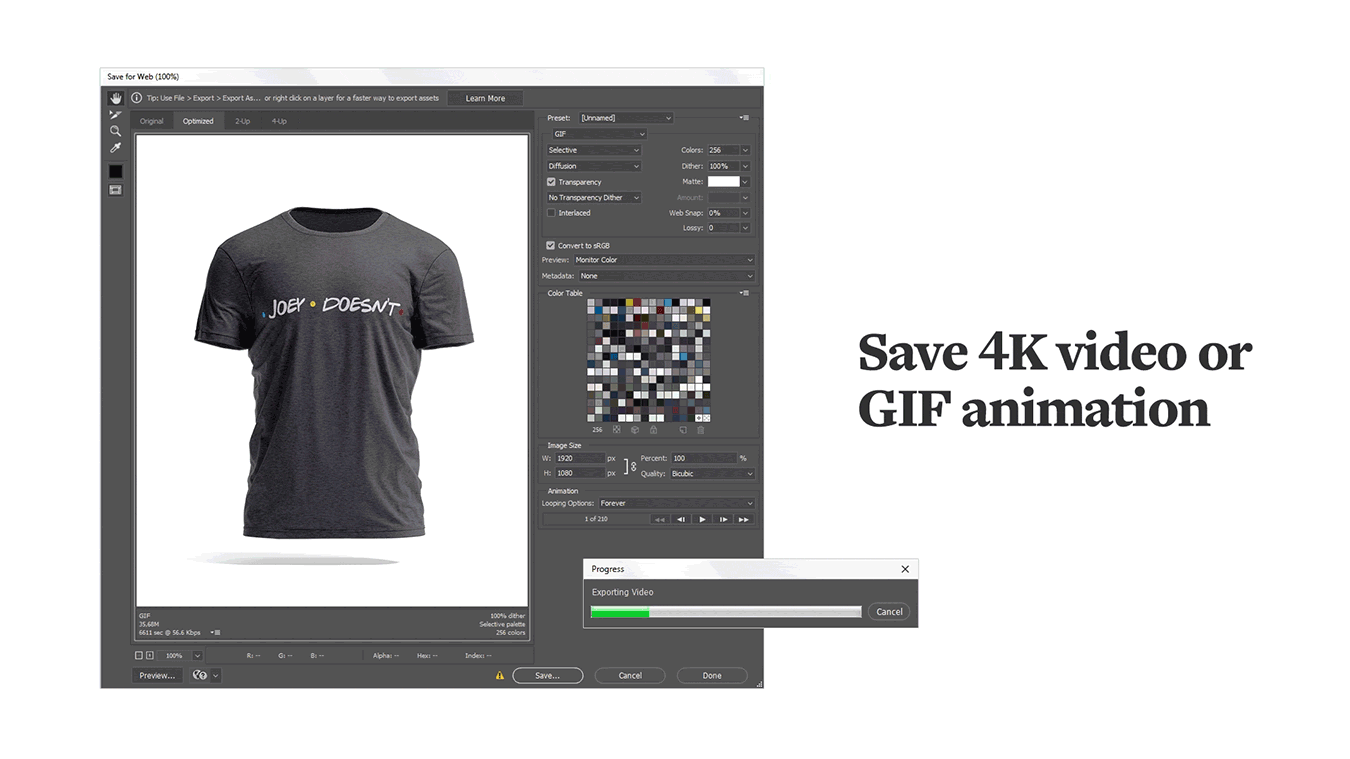Click the Save... button
This screenshot has height=759, width=1350.
(x=547, y=676)
